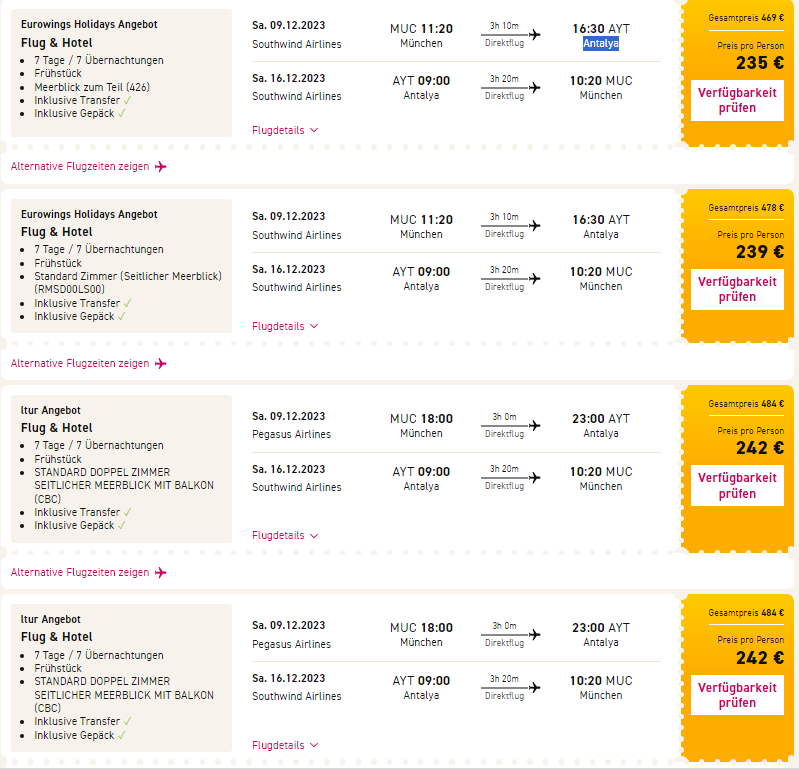
Task: Click plane icon beside Alternative Flugzeiten under 239 € offer
Action: (x=161, y=363)
